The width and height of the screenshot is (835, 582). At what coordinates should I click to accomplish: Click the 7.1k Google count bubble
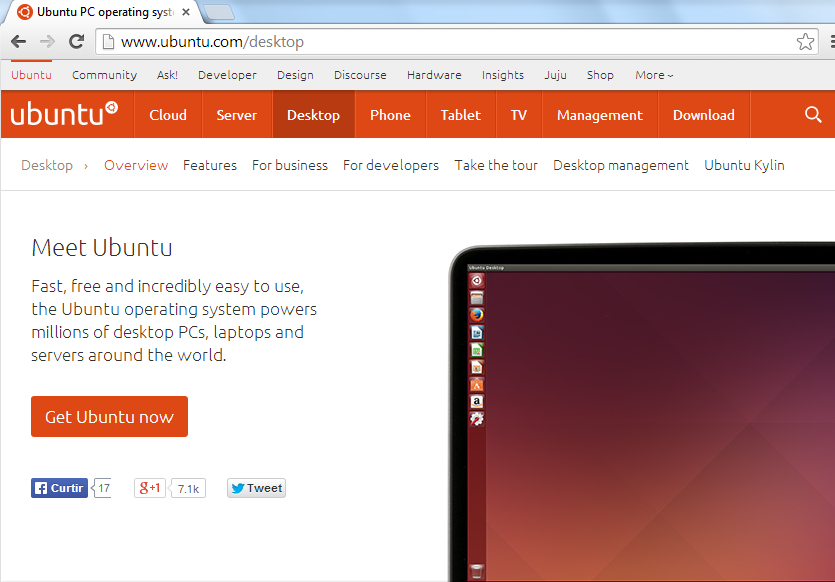click(x=188, y=488)
